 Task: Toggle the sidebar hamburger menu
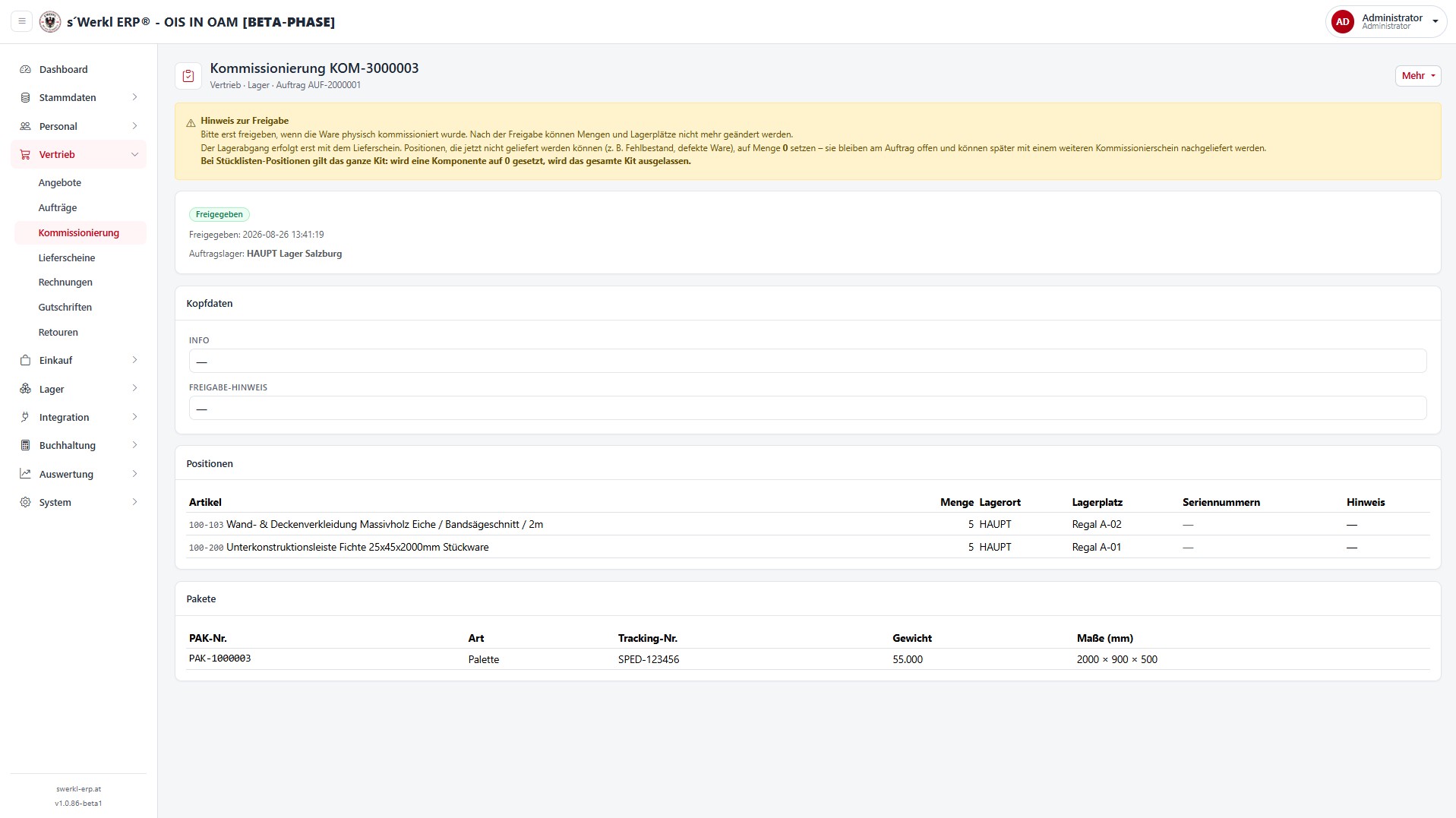22,21
